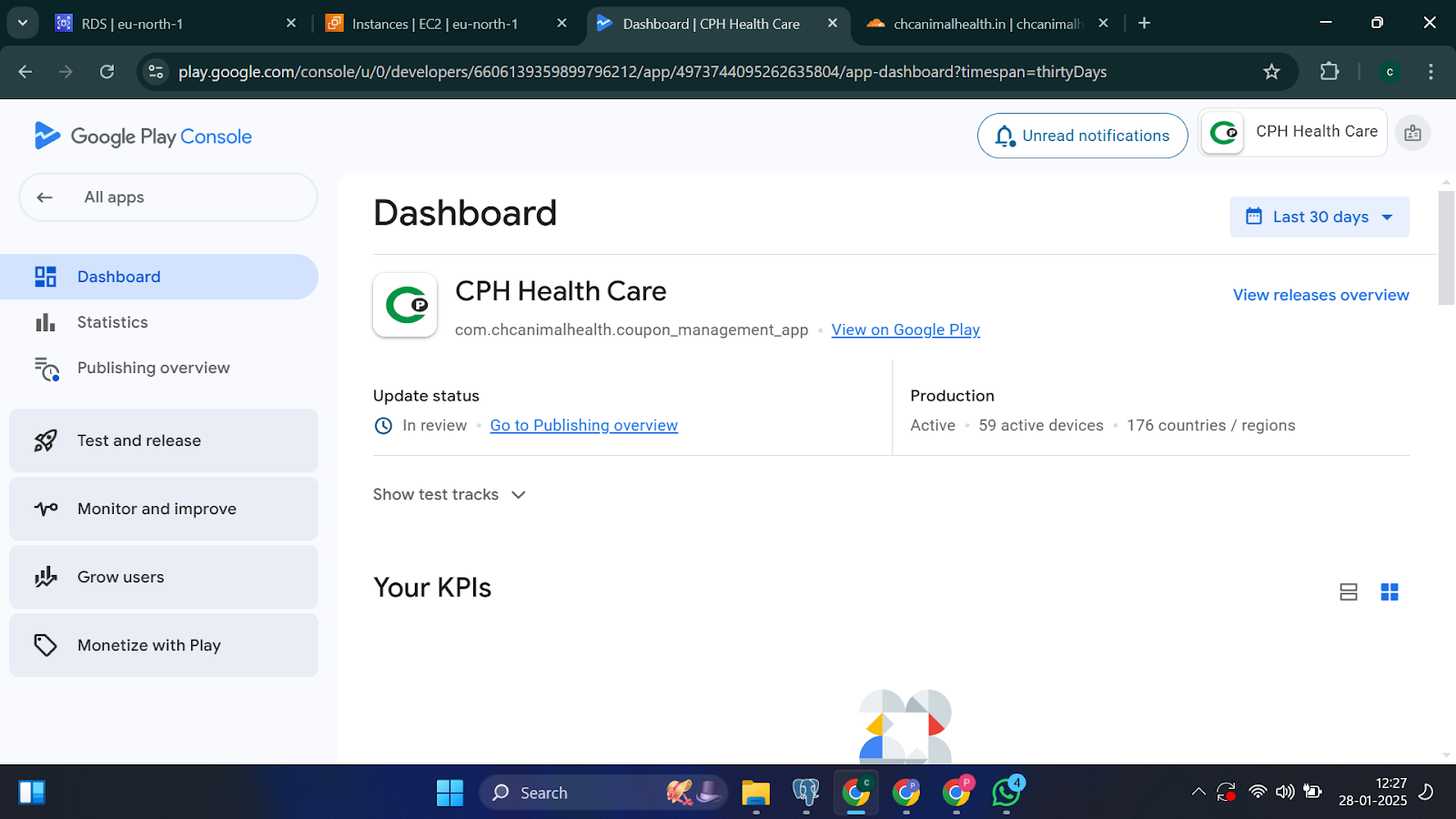The image size is (1456, 819).
Task: Click the browser forward arrow
Action: pos(66,72)
